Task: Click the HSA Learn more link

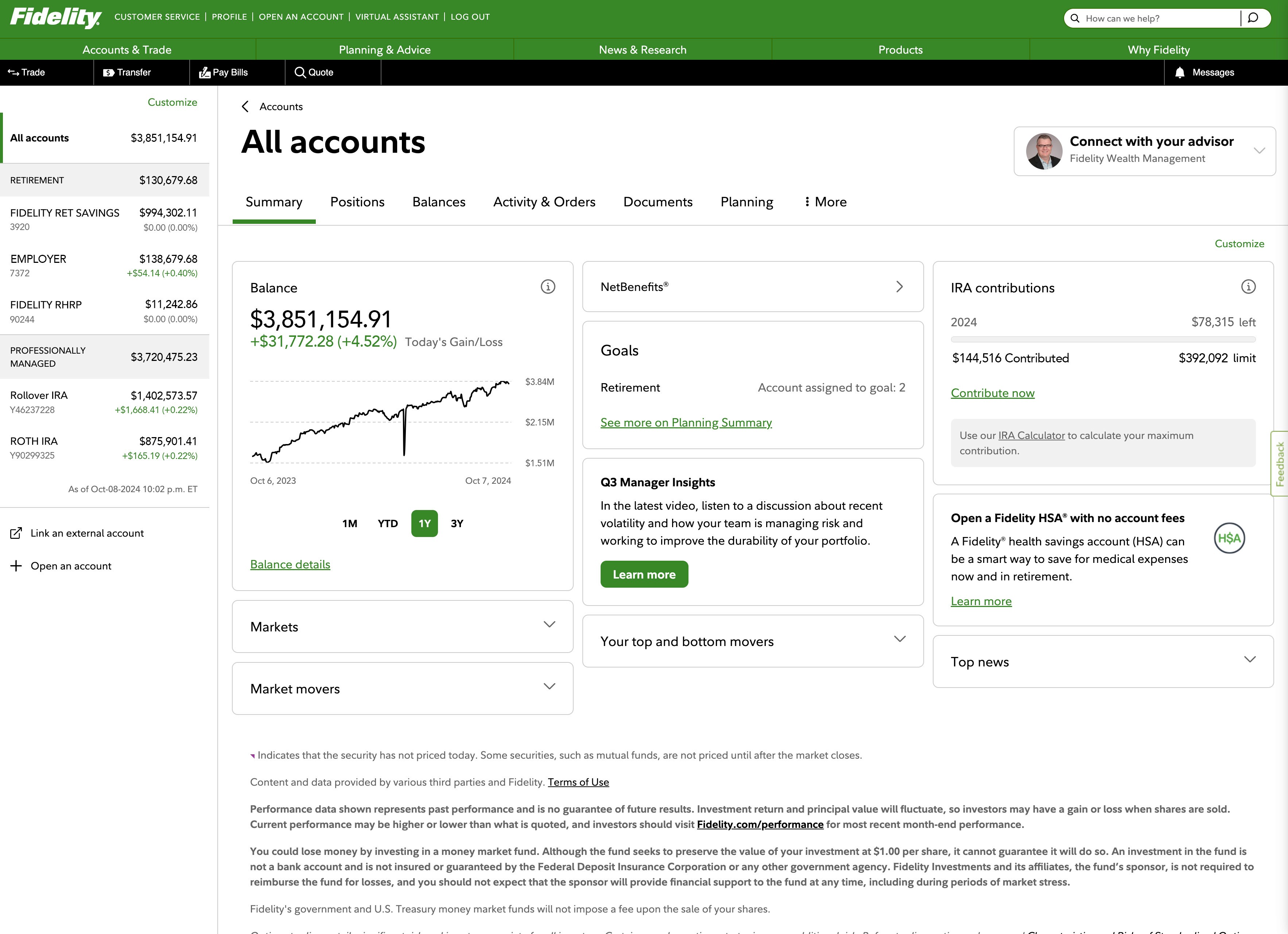Action: point(981,601)
